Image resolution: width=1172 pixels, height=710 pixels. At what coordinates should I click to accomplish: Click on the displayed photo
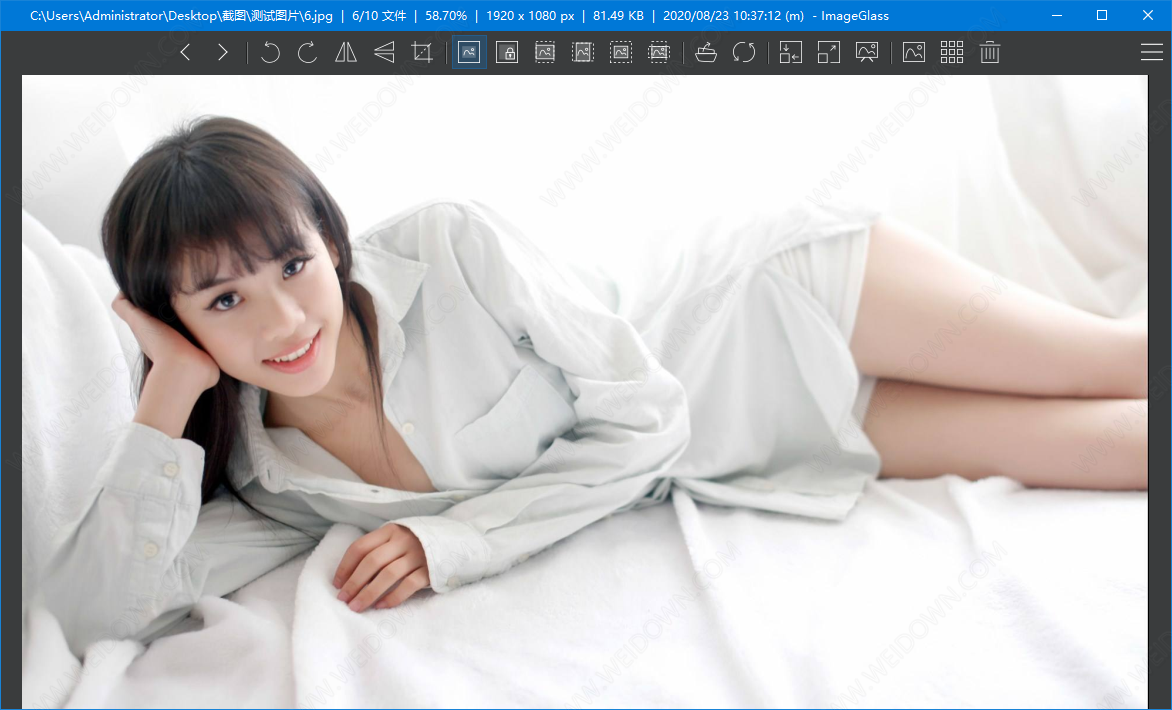coord(585,390)
